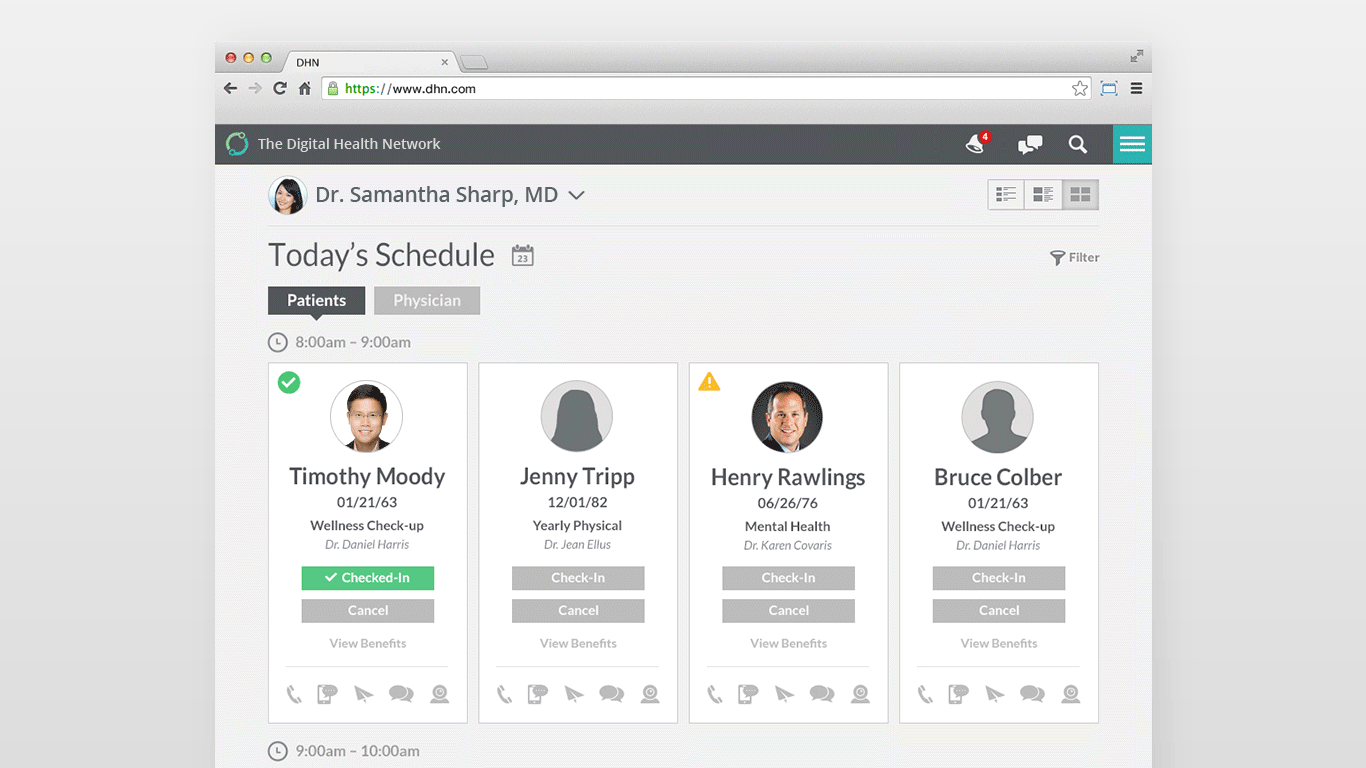Open the notifications bell icon
The image size is (1366, 768).
tap(976, 145)
